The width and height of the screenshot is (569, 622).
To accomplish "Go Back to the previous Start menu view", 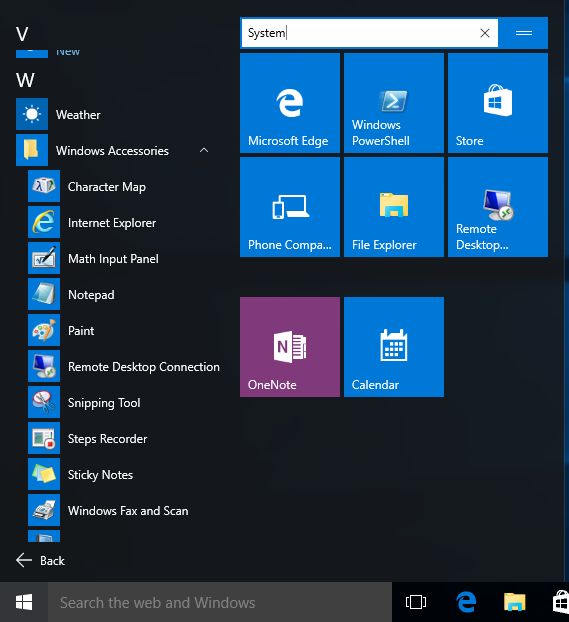I will click(40, 560).
